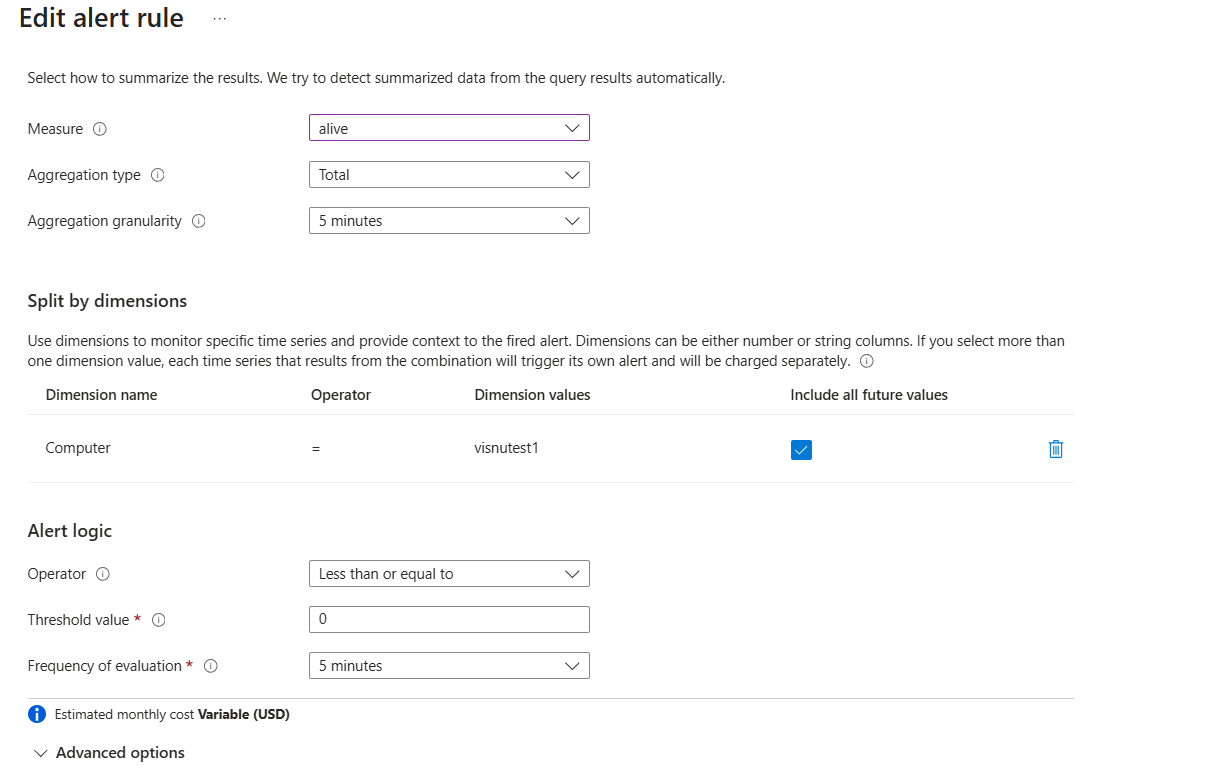
Task: Click the info icon next to Measure
Action: coord(99,129)
